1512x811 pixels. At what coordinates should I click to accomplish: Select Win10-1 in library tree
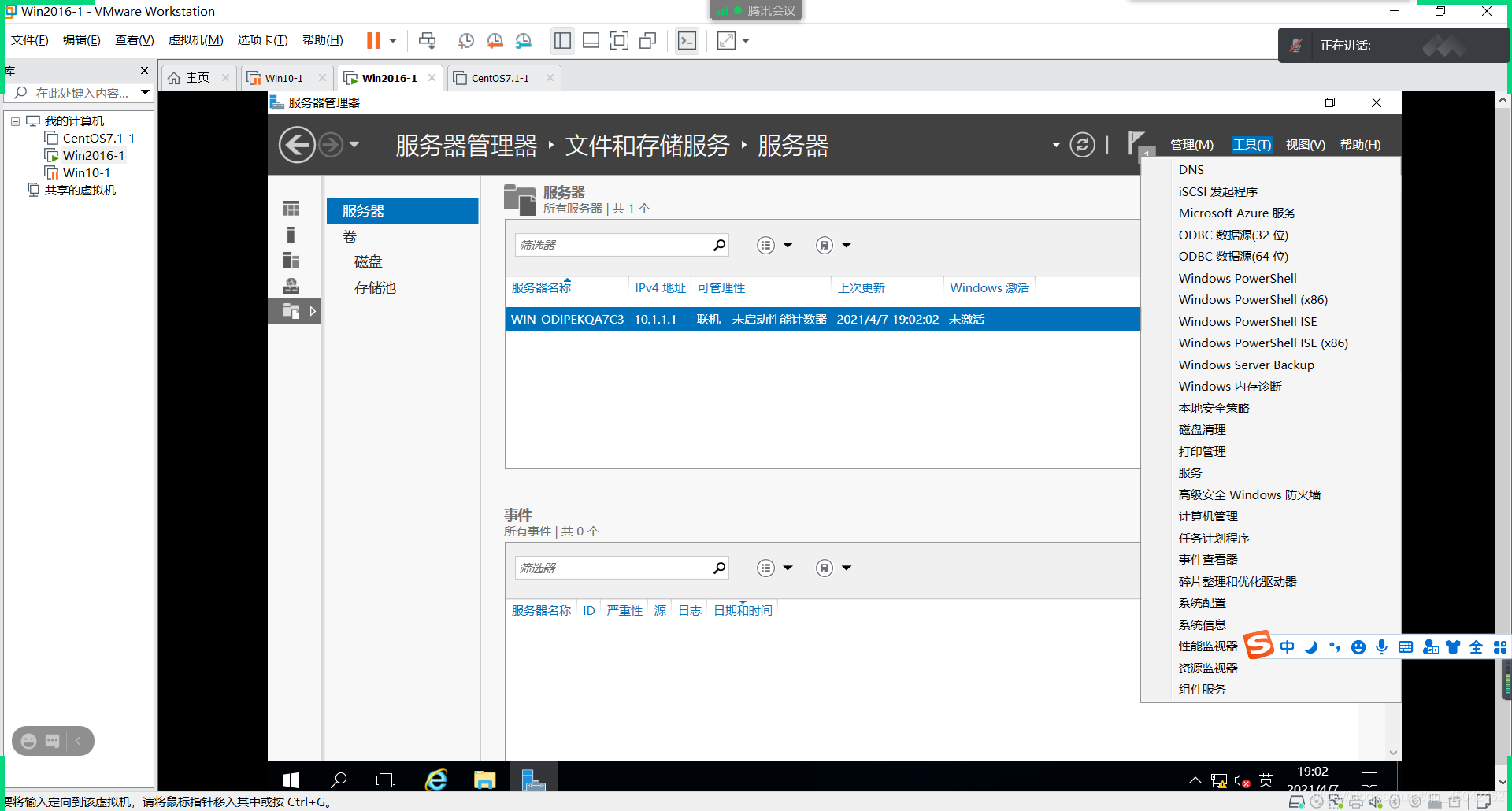tap(87, 172)
